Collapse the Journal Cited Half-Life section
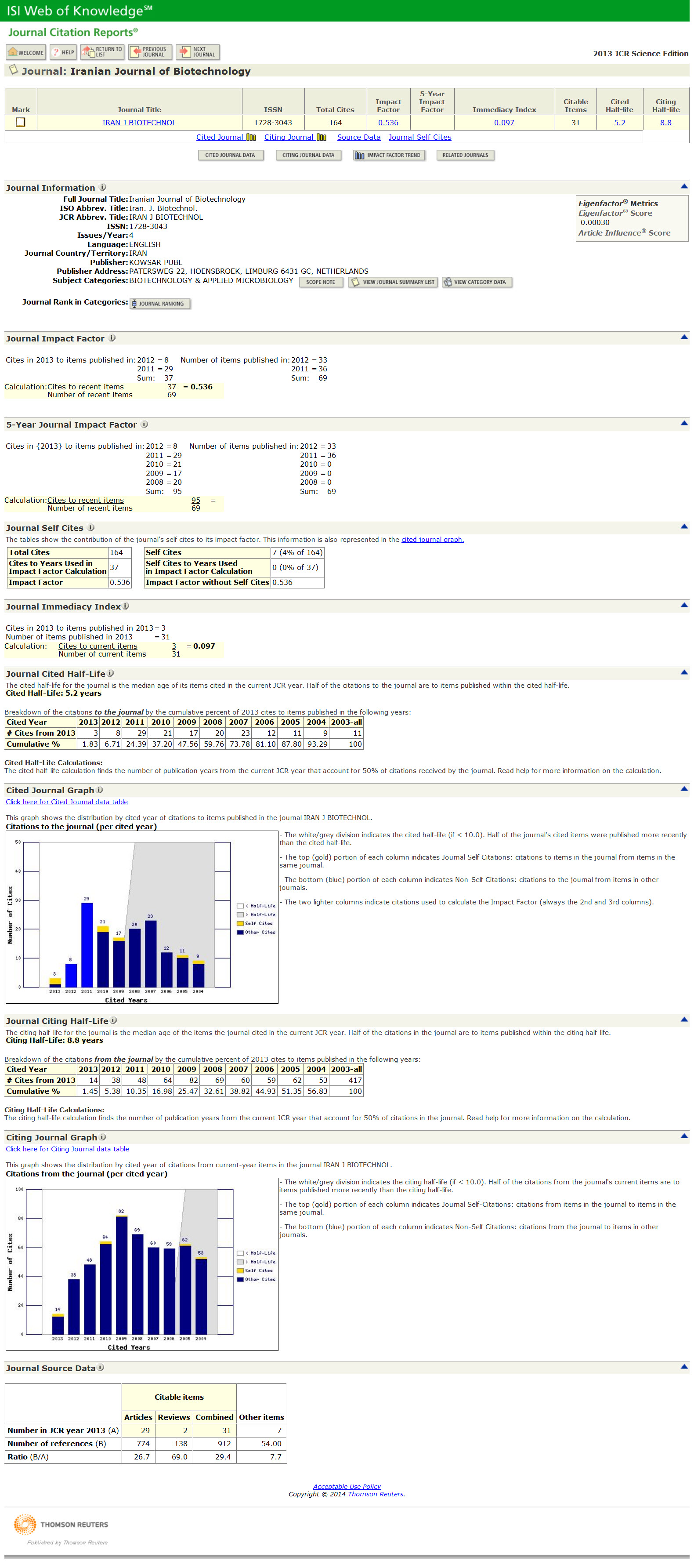 (x=683, y=673)
